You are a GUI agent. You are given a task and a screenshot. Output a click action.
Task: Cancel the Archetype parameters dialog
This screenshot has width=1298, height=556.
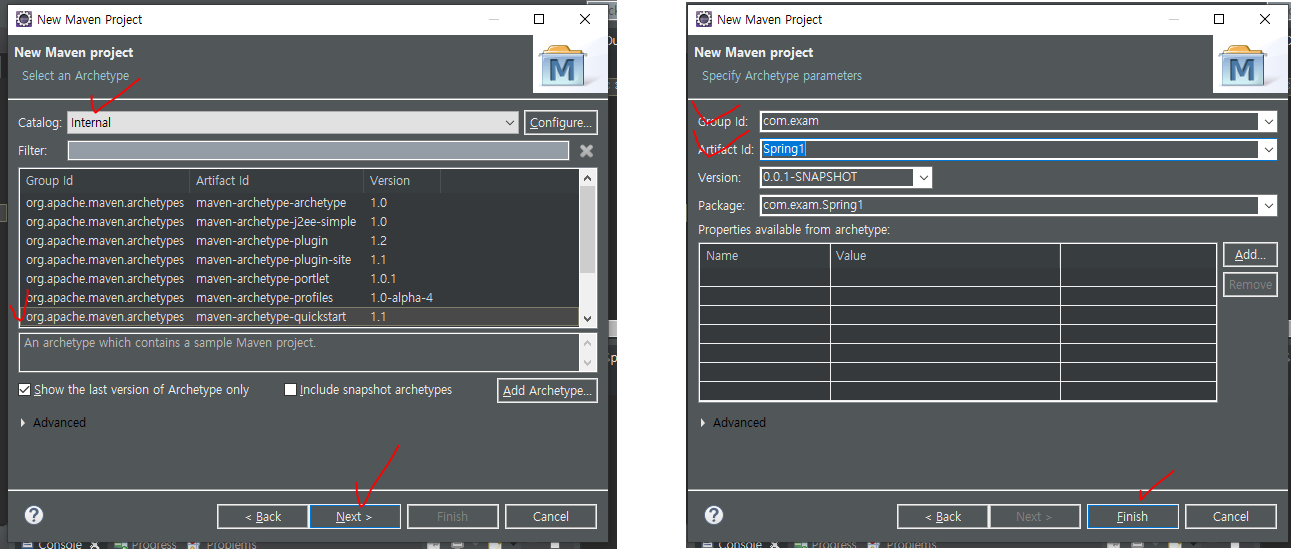(1231, 516)
